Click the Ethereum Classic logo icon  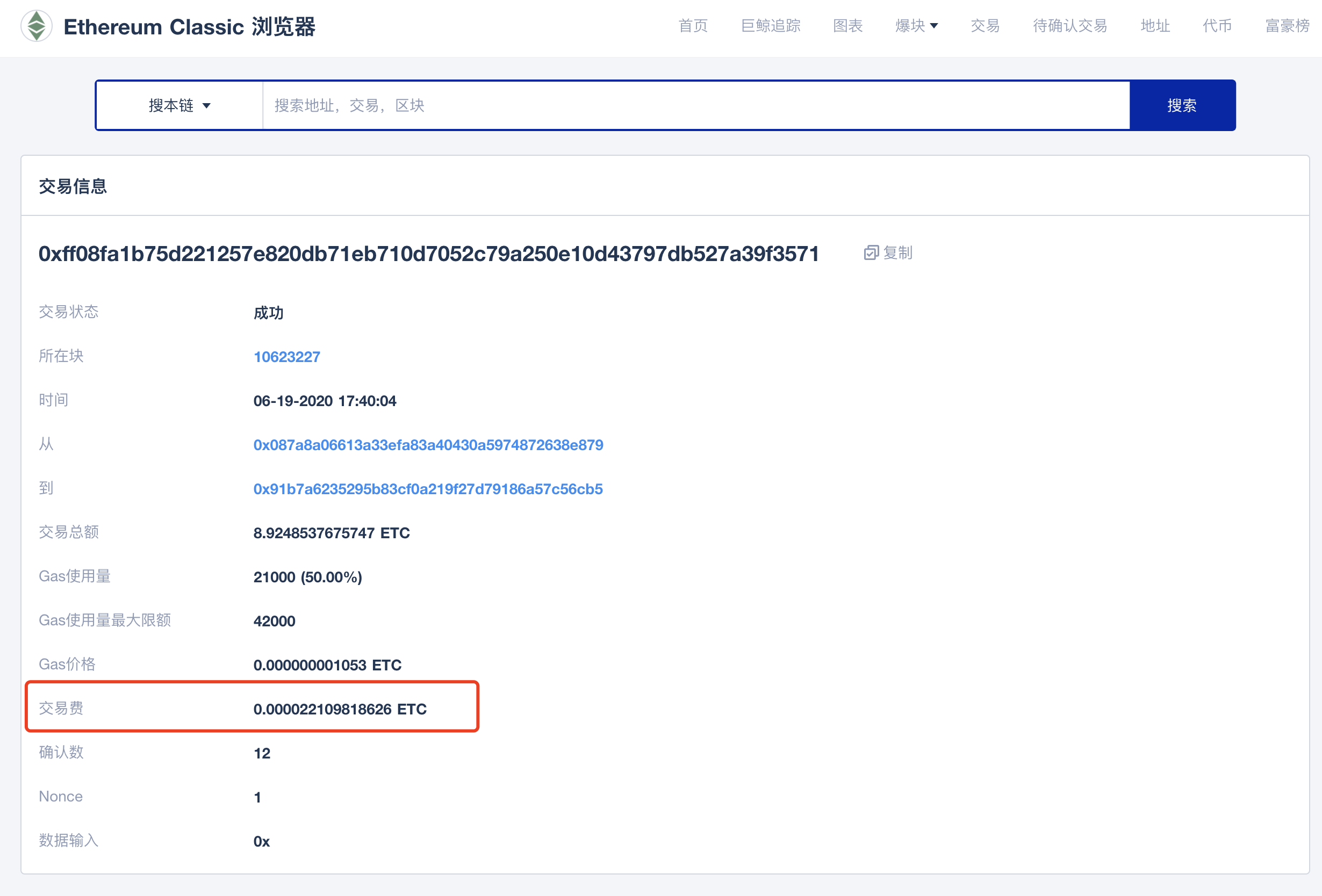click(x=37, y=26)
